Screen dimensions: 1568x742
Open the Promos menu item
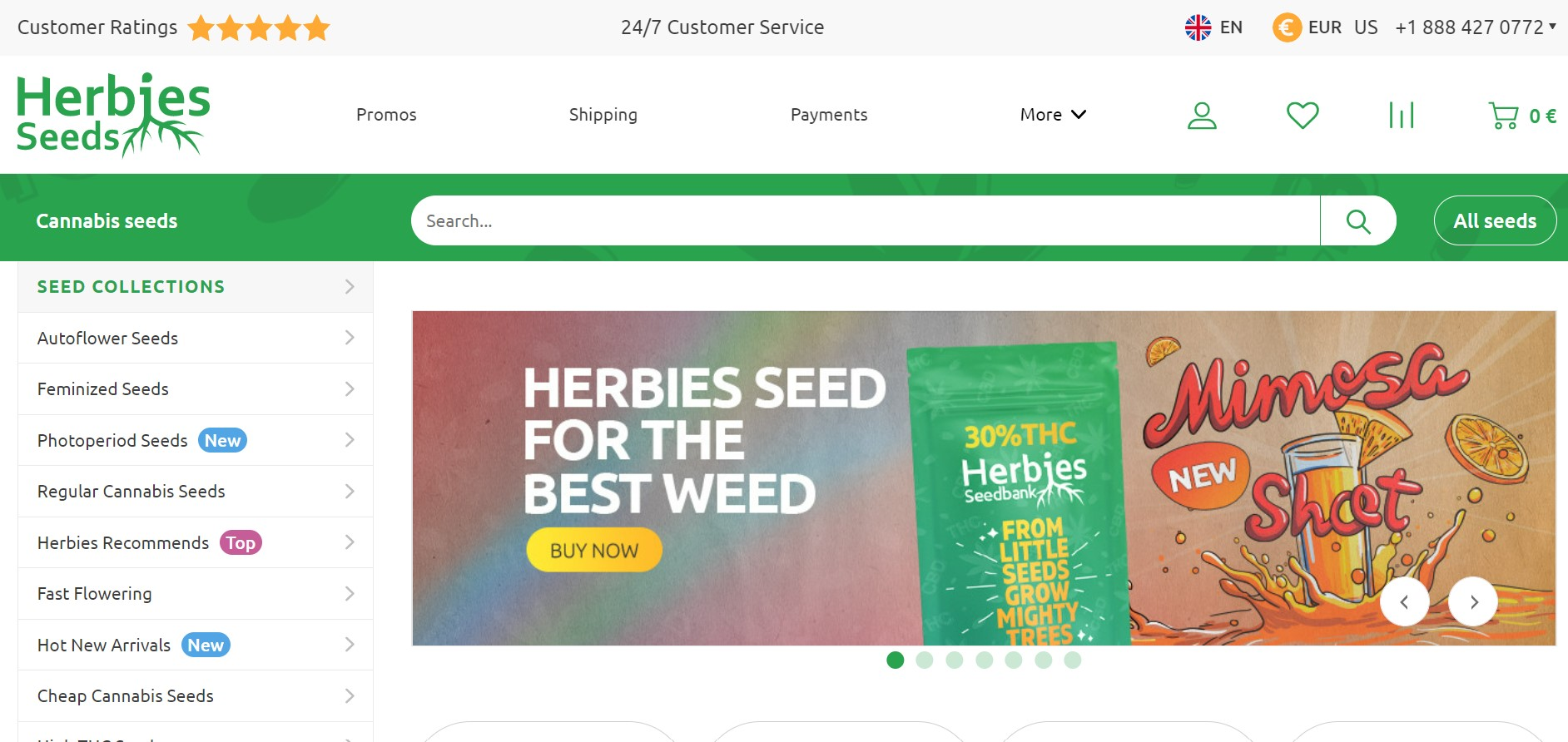386,115
